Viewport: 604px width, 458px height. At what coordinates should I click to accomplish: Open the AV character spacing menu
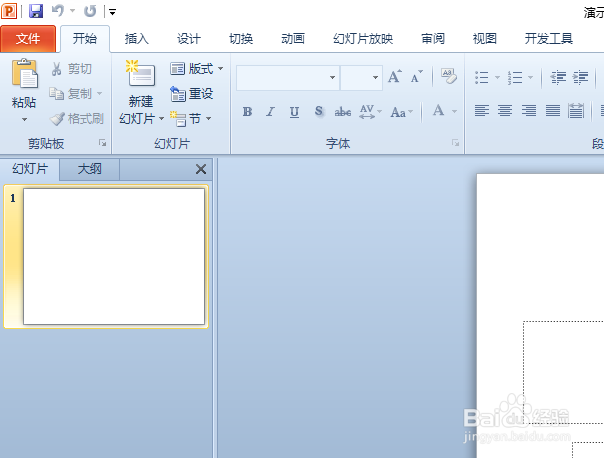pyautogui.click(x=370, y=112)
